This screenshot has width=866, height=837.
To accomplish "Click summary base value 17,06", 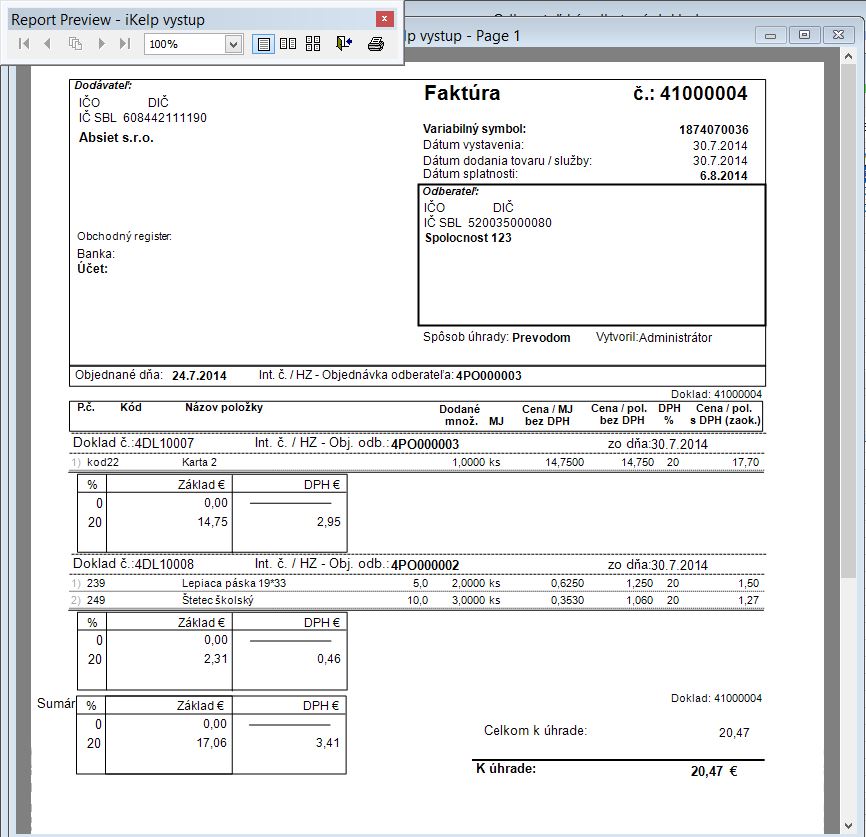I will (x=212, y=743).
